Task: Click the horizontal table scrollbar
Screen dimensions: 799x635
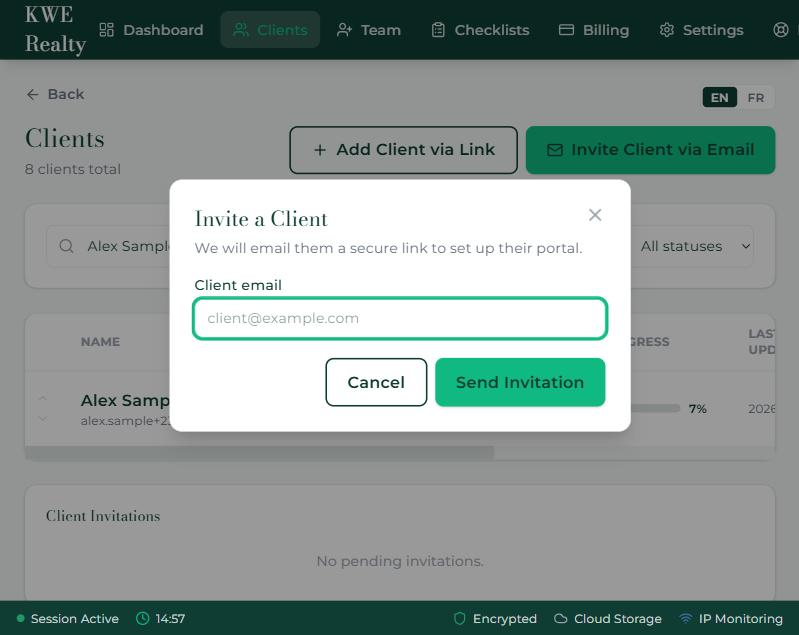Action: 259,453
